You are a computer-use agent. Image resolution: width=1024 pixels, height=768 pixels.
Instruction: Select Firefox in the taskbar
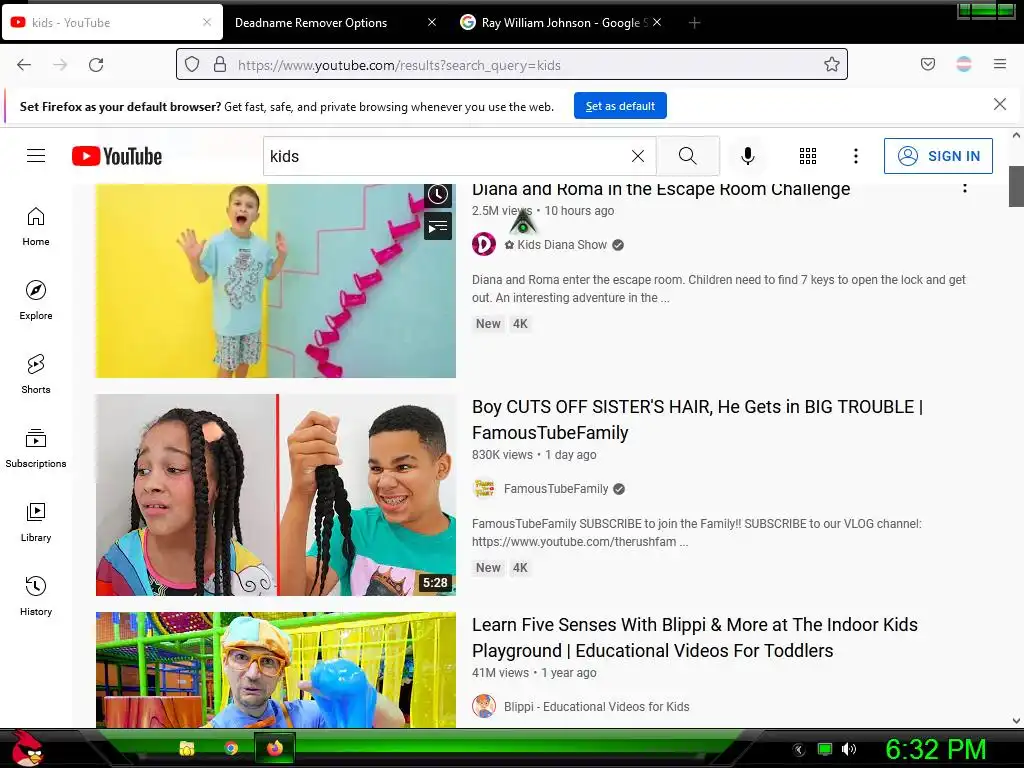[x=275, y=748]
